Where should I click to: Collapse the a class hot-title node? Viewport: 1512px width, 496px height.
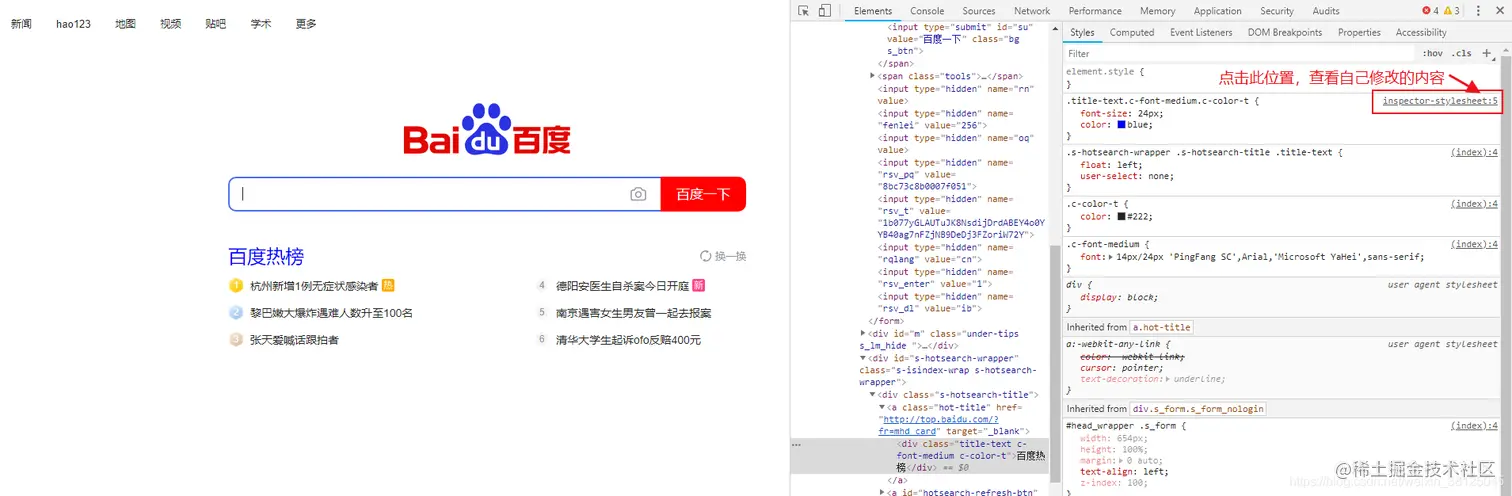click(x=881, y=407)
